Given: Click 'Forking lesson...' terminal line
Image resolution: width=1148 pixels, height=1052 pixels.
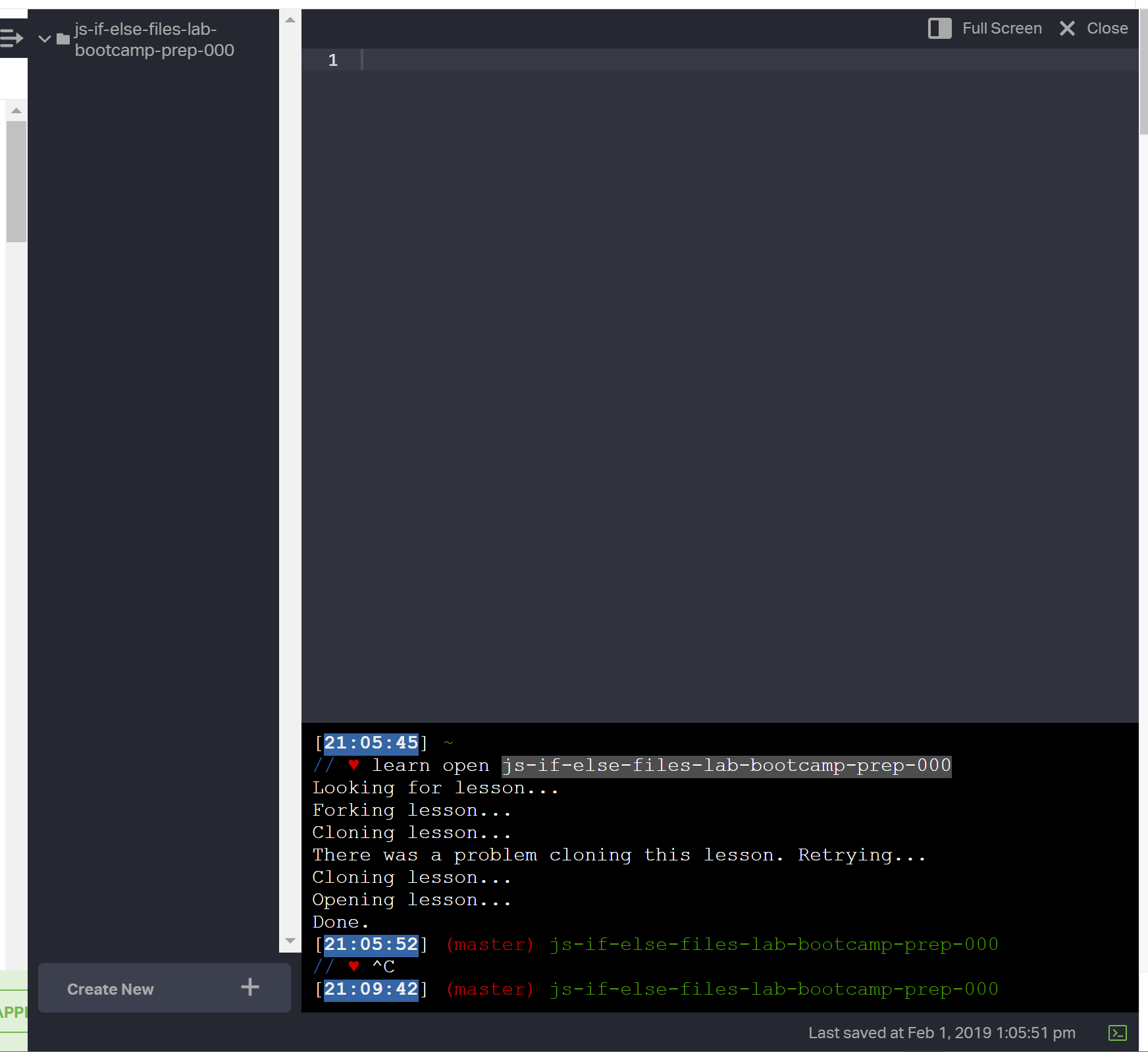Looking at the screenshot, I should [x=411, y=810].
